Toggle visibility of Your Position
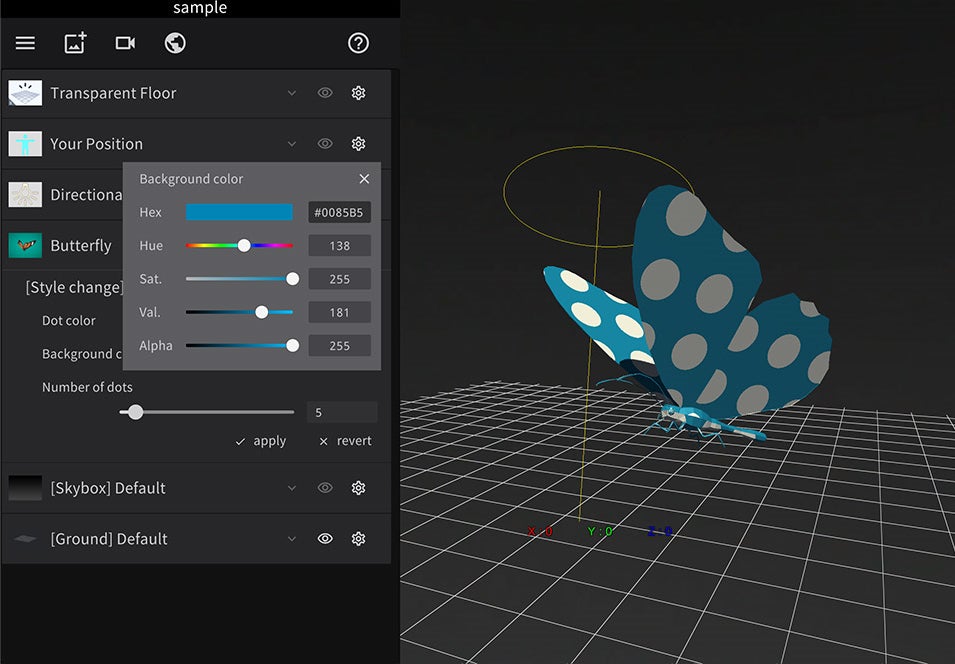Screen dimensions: 955x664 (325, 144)
